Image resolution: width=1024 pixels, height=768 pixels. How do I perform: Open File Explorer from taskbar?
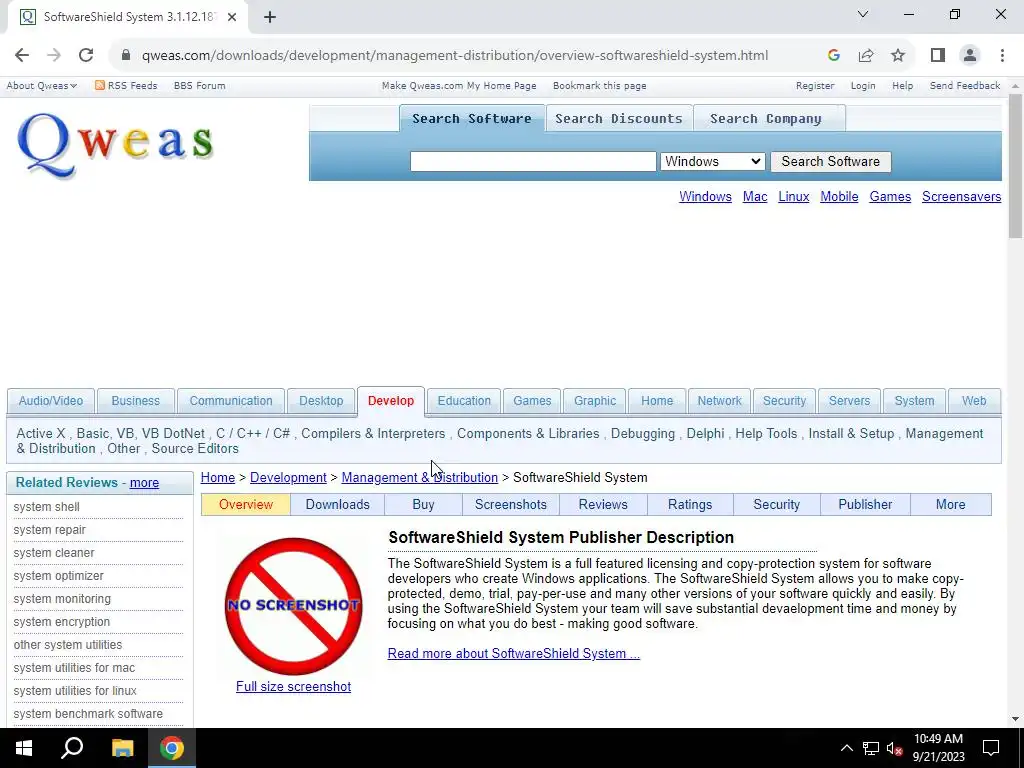[122, 748]
